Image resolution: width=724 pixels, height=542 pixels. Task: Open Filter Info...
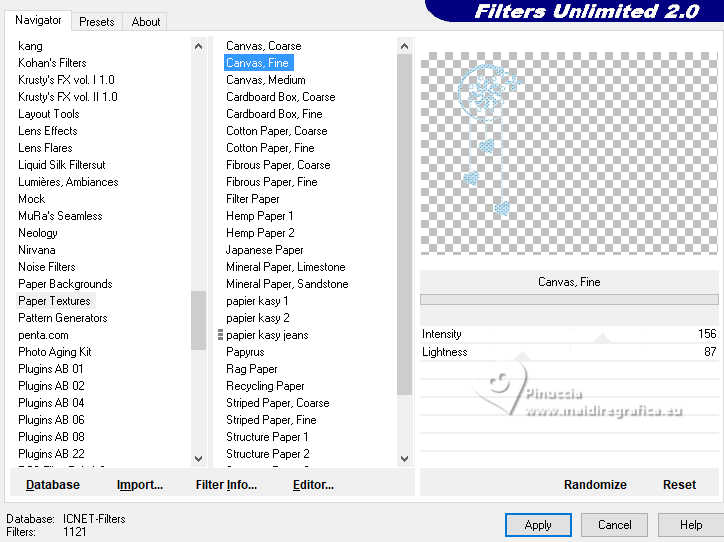pos(226,485)
